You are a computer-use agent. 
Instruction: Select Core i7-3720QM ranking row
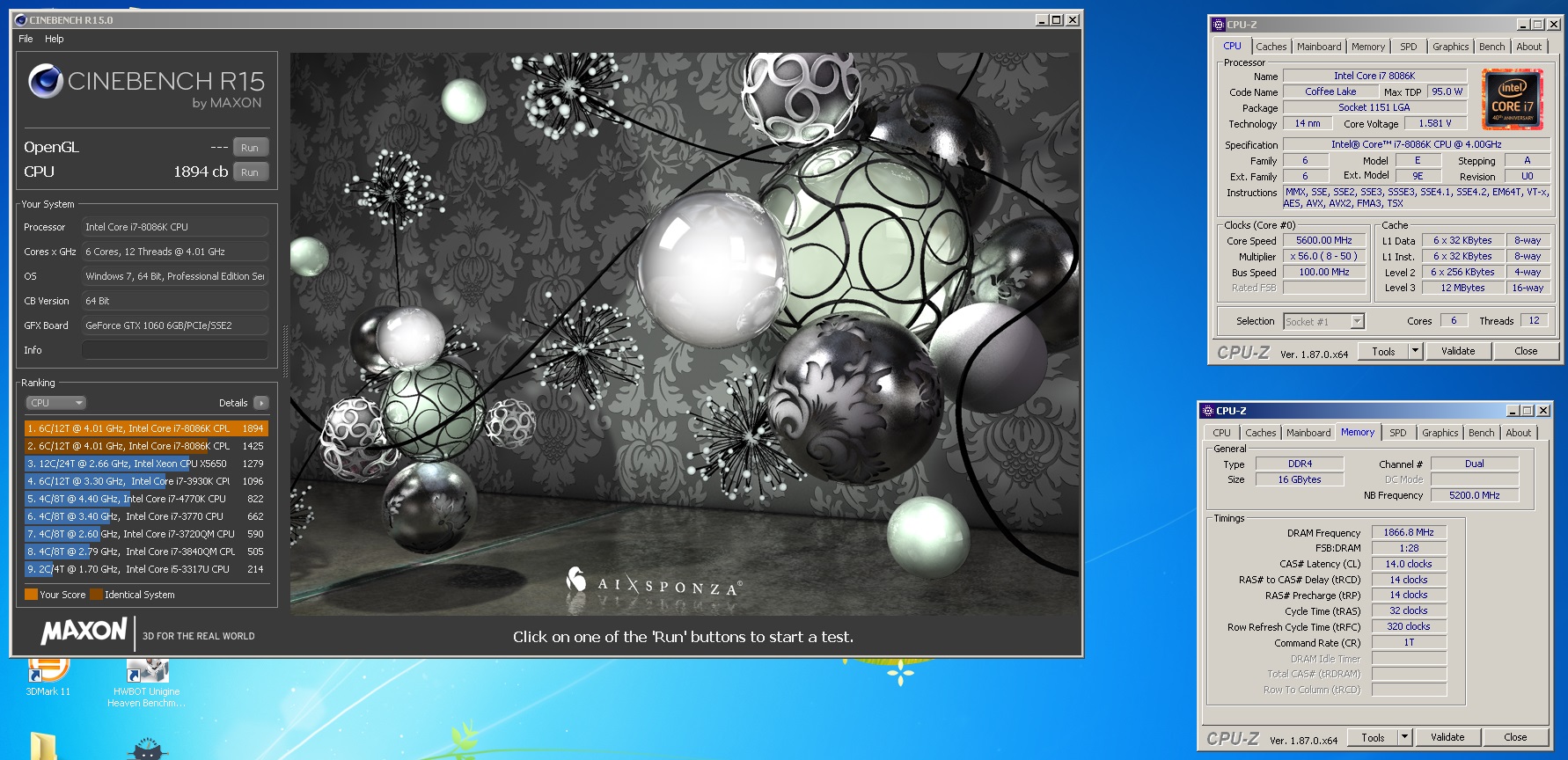pos(146,534)
